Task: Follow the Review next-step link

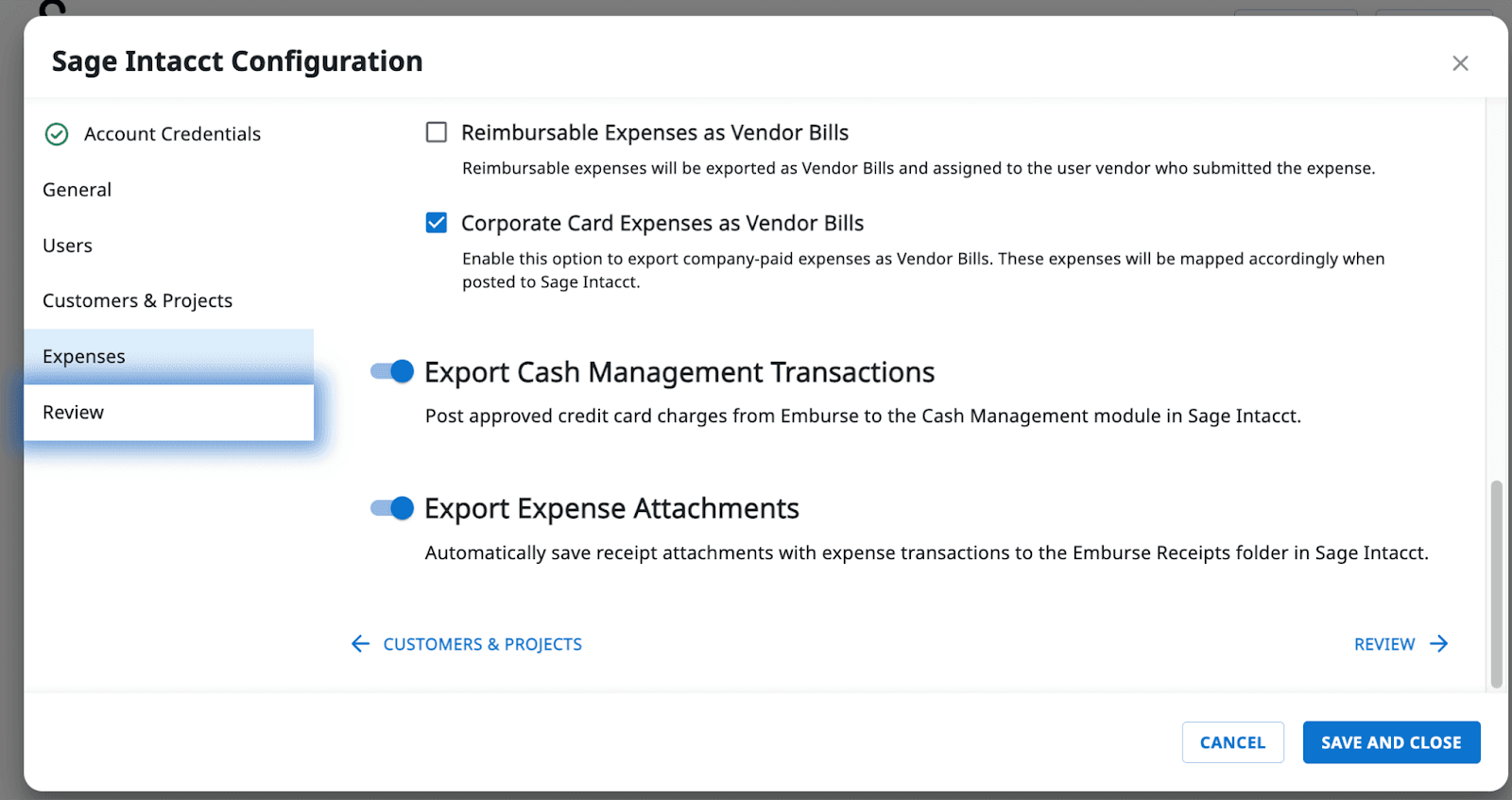Action: pyautogui.click(x=1384, y=644)
